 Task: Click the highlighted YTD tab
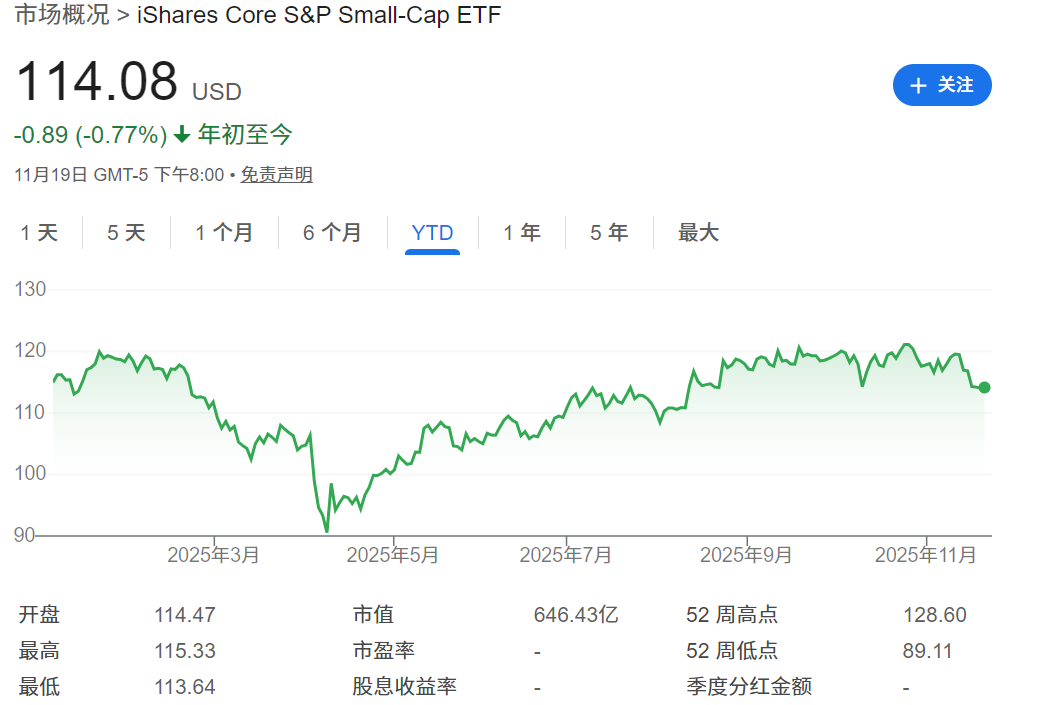point(432,232)
